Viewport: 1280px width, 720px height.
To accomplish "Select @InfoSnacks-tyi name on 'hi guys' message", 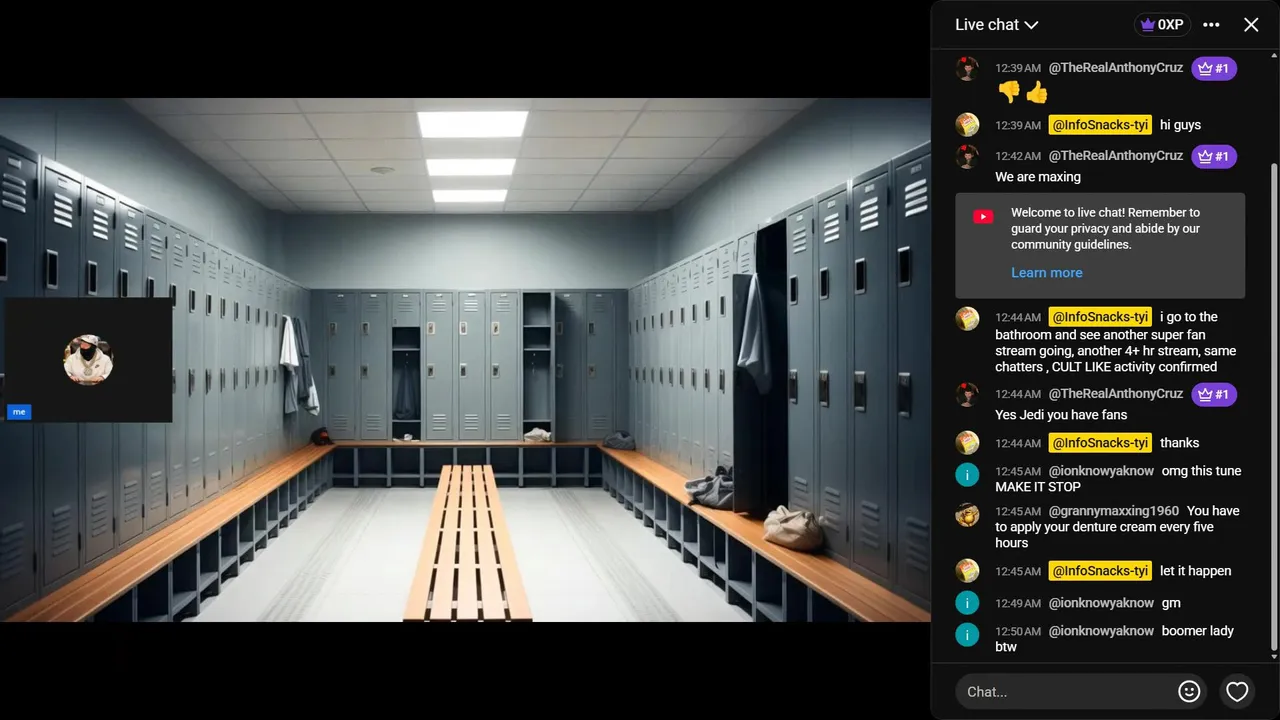I will click(1100, 125).
